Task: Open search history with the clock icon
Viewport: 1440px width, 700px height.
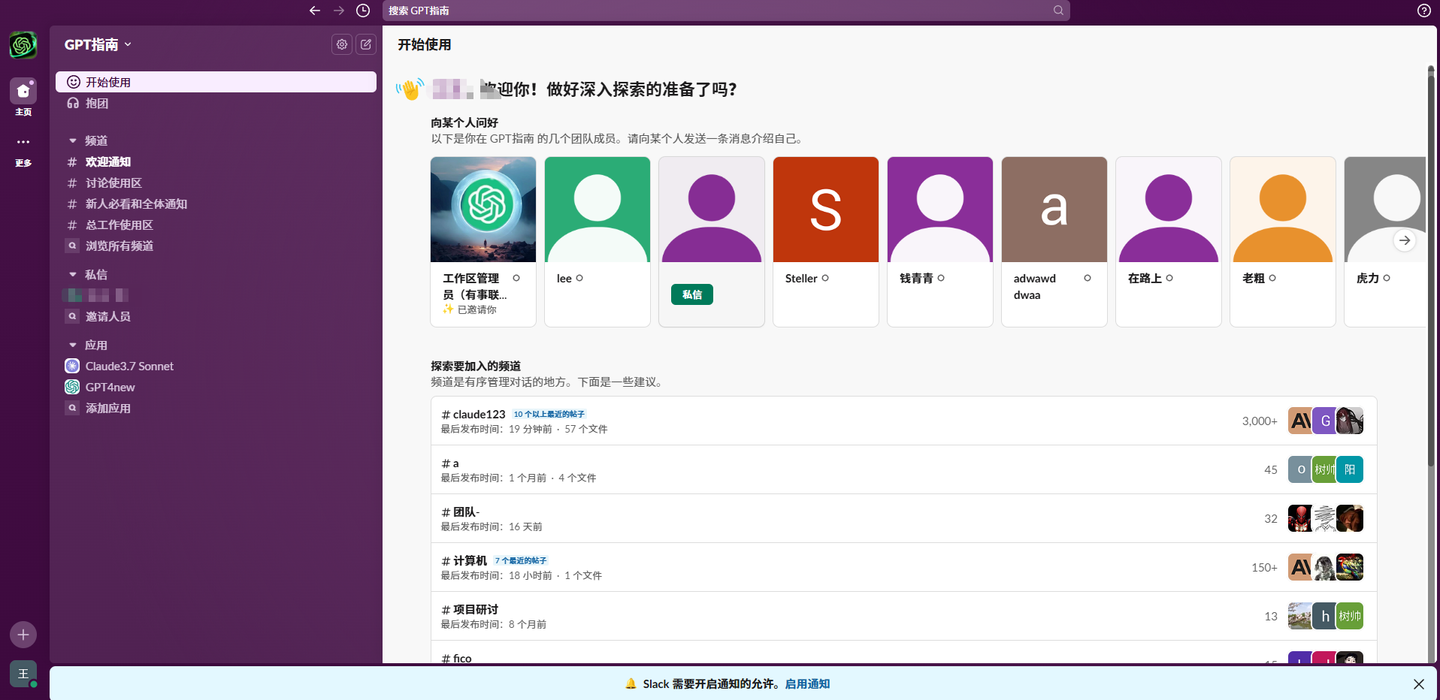Action: coord(361,10)
